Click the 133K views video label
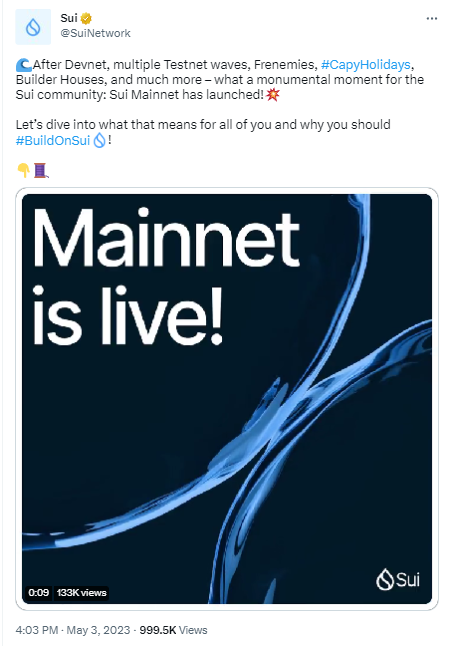This screenshot has height=646, width=450. (x=82, y=592)
